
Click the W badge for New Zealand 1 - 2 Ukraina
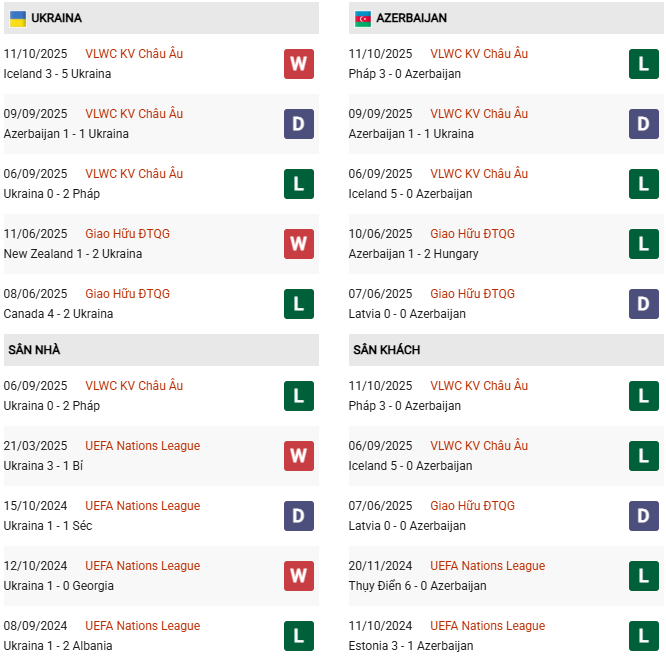(298, 244)
